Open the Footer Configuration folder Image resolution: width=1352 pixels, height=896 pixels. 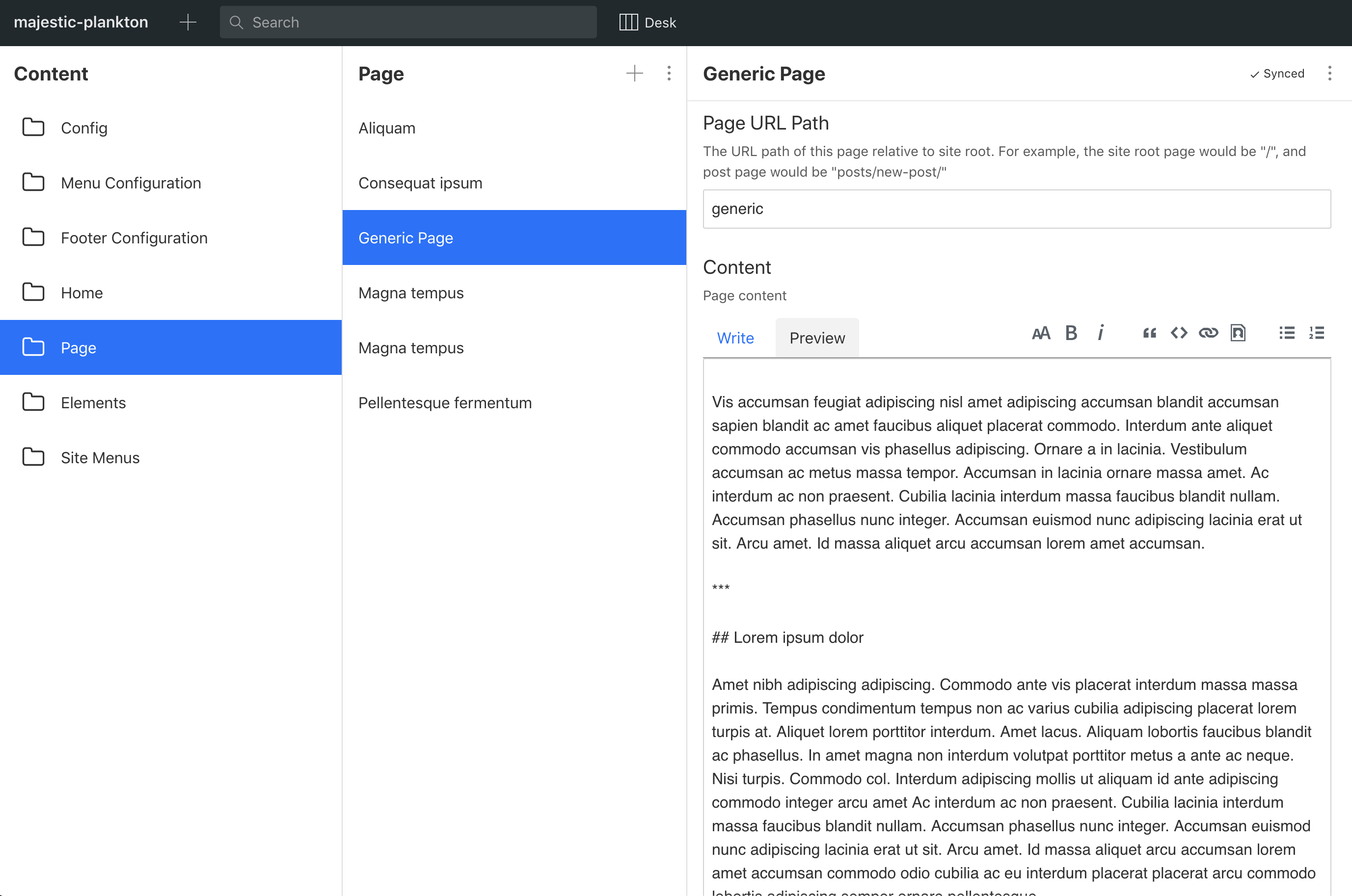(171, 237)
